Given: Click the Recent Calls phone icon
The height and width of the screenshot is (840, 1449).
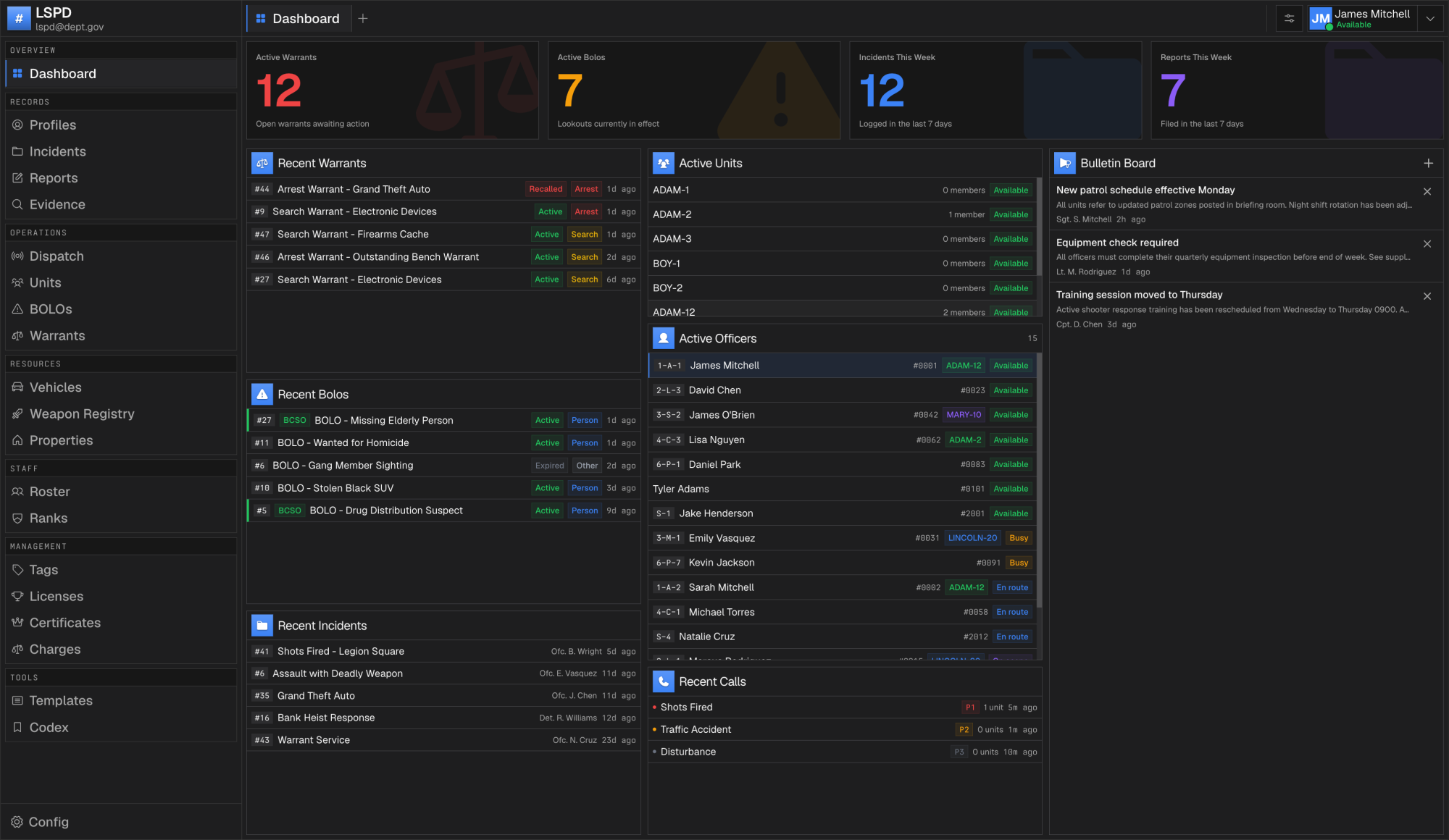Looking at the screenshot, I should [x=664, y=681].
